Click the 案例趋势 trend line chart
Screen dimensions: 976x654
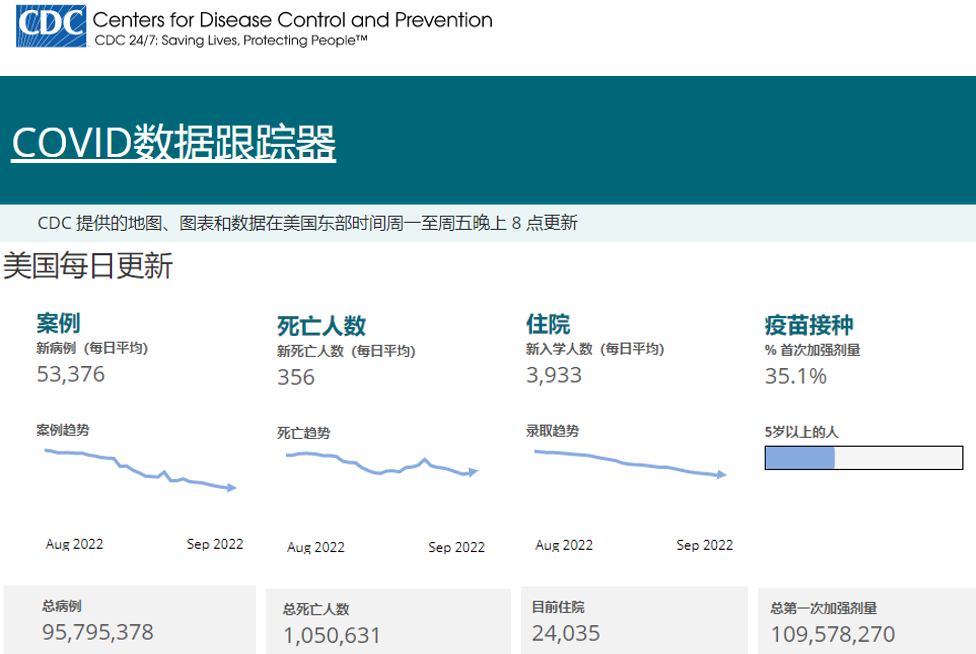point(141,470)
